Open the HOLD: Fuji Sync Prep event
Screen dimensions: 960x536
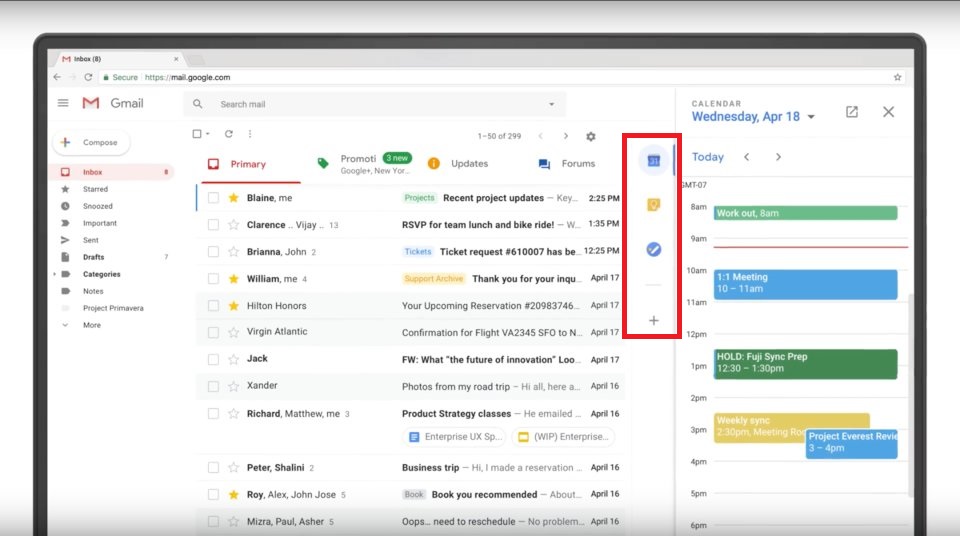805,364
